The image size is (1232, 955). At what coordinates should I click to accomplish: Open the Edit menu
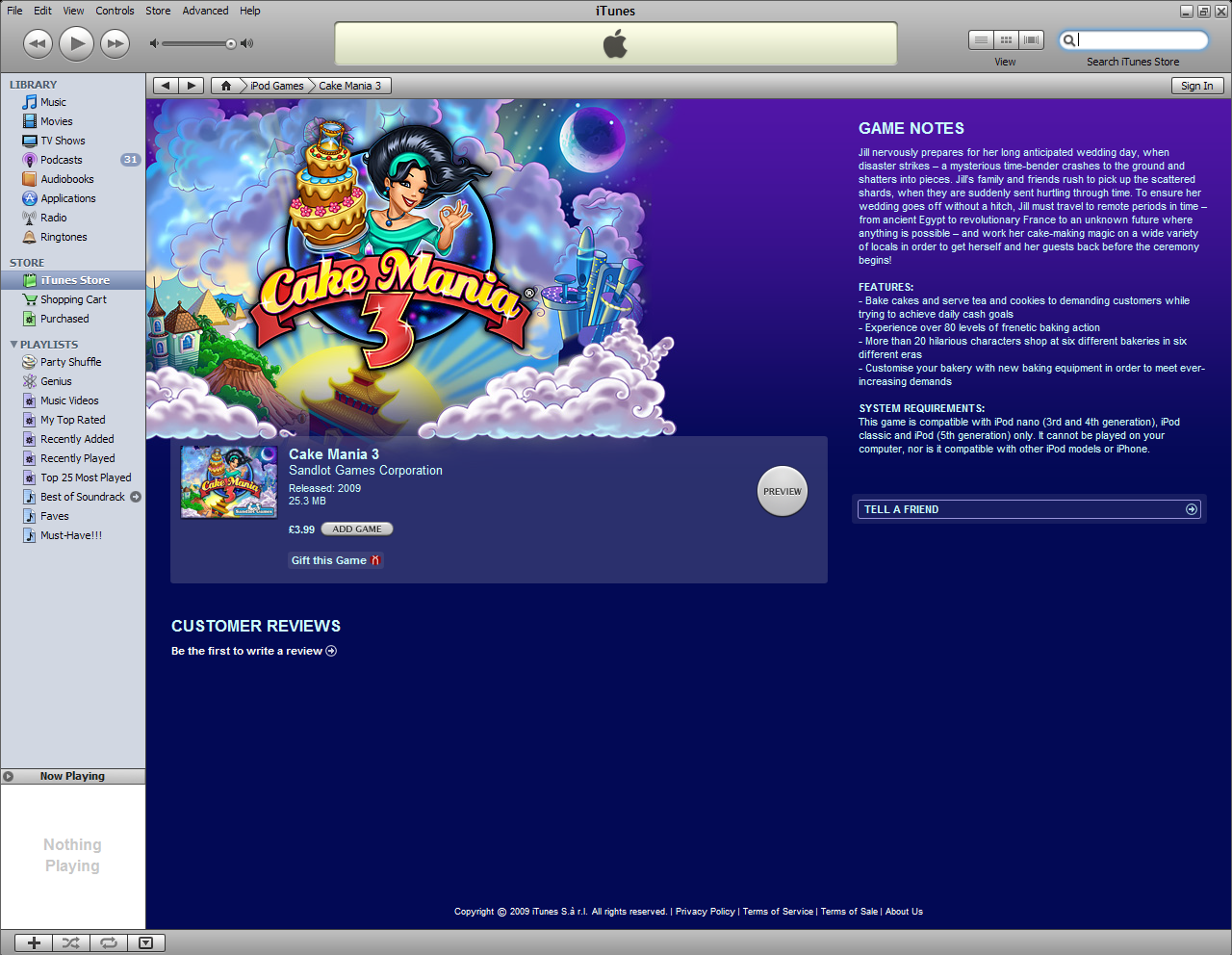pos(42,11)
